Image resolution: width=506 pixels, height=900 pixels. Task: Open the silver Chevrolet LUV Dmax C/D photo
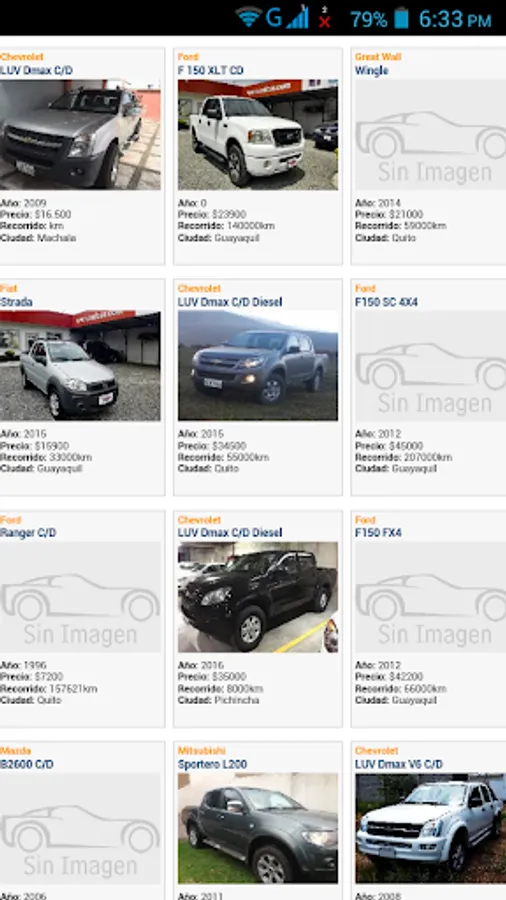pyautogui.click(x=80, y=135)
